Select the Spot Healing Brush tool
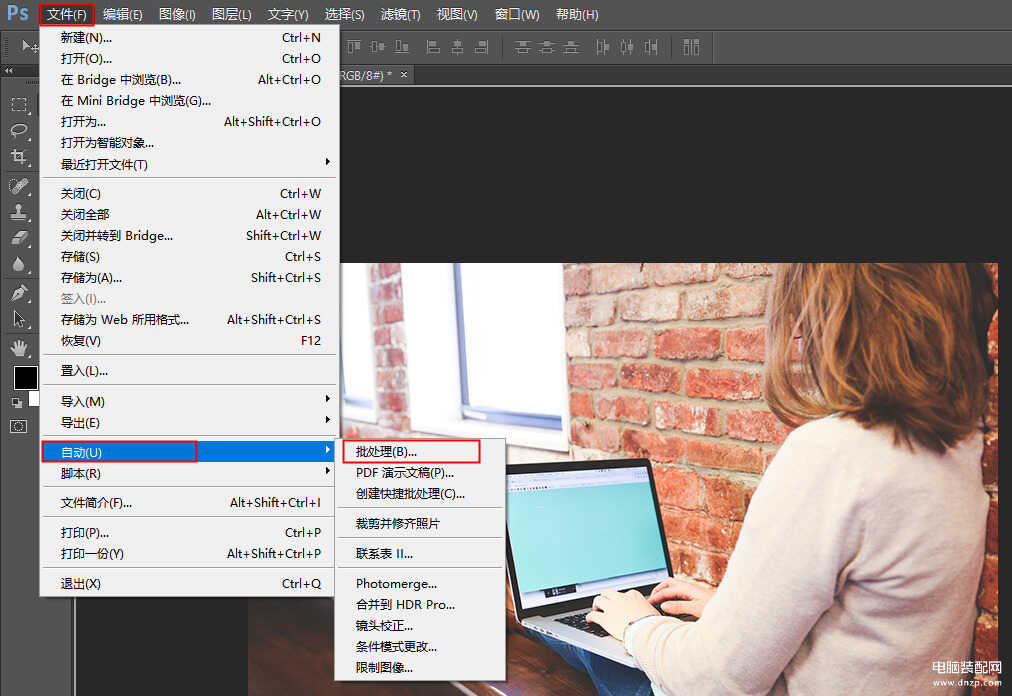1012x696 pixels. pyautogui.click(x=19, y=187)
